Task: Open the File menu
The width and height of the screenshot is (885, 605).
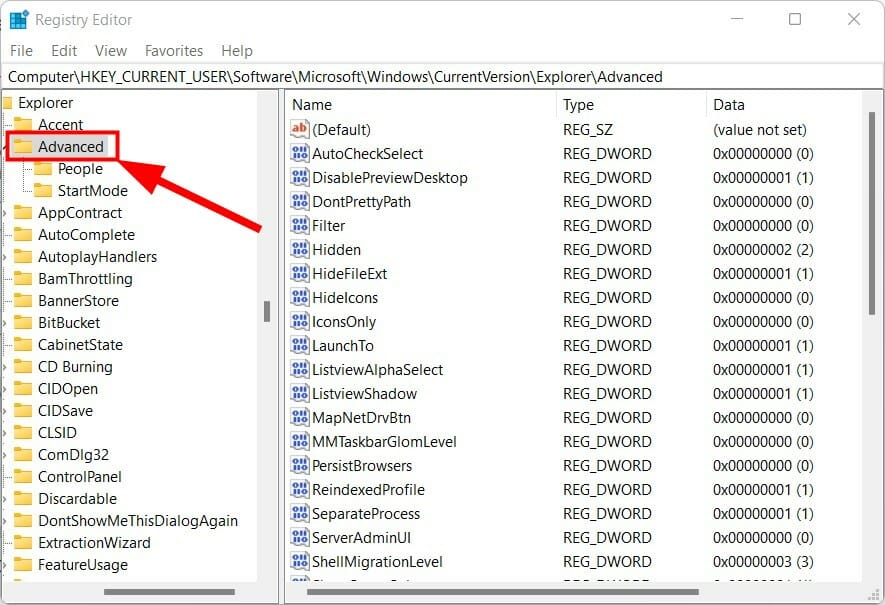Action: pyautogui.click(x=21, y=51)
